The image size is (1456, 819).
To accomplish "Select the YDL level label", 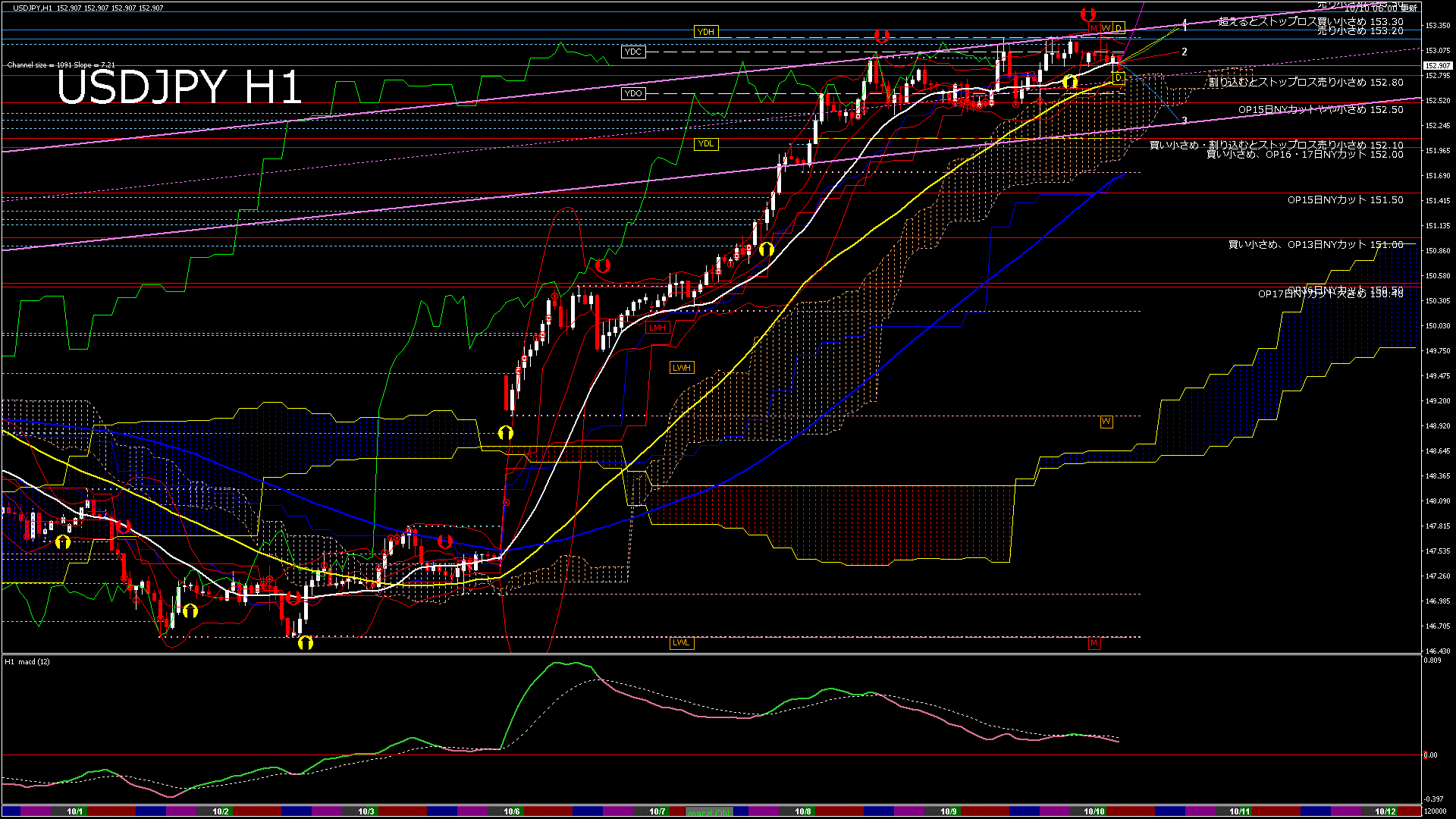I will [x=705, y=144].
